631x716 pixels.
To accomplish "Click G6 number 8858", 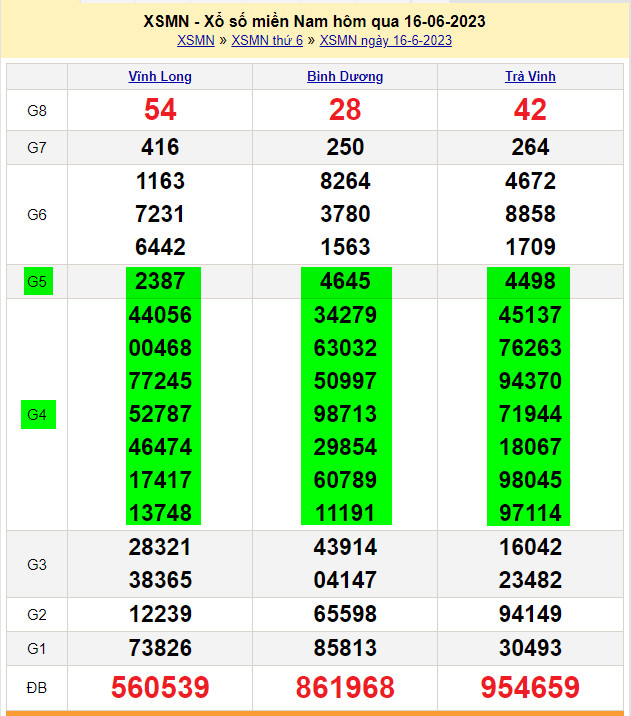I will 530,214.
